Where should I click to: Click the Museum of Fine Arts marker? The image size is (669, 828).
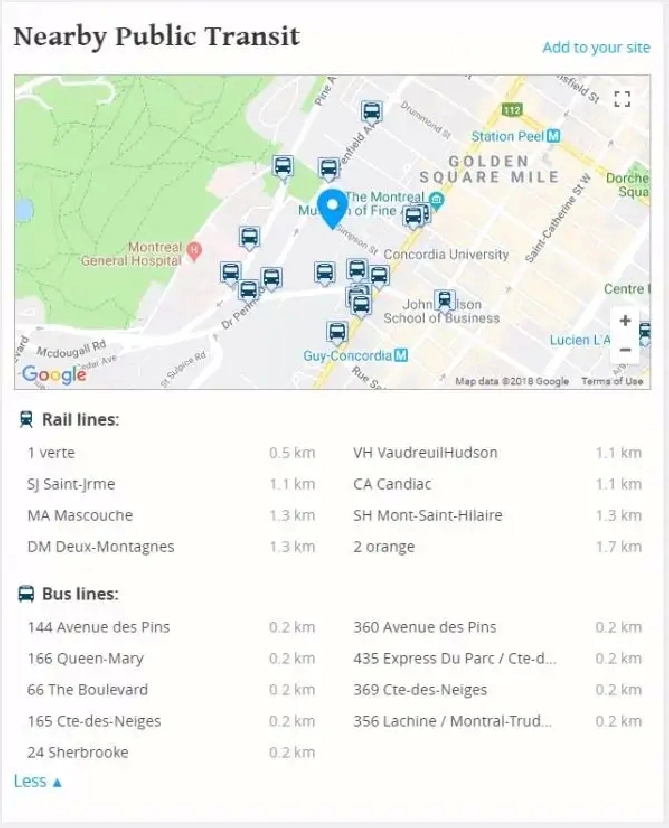(437, 200)
